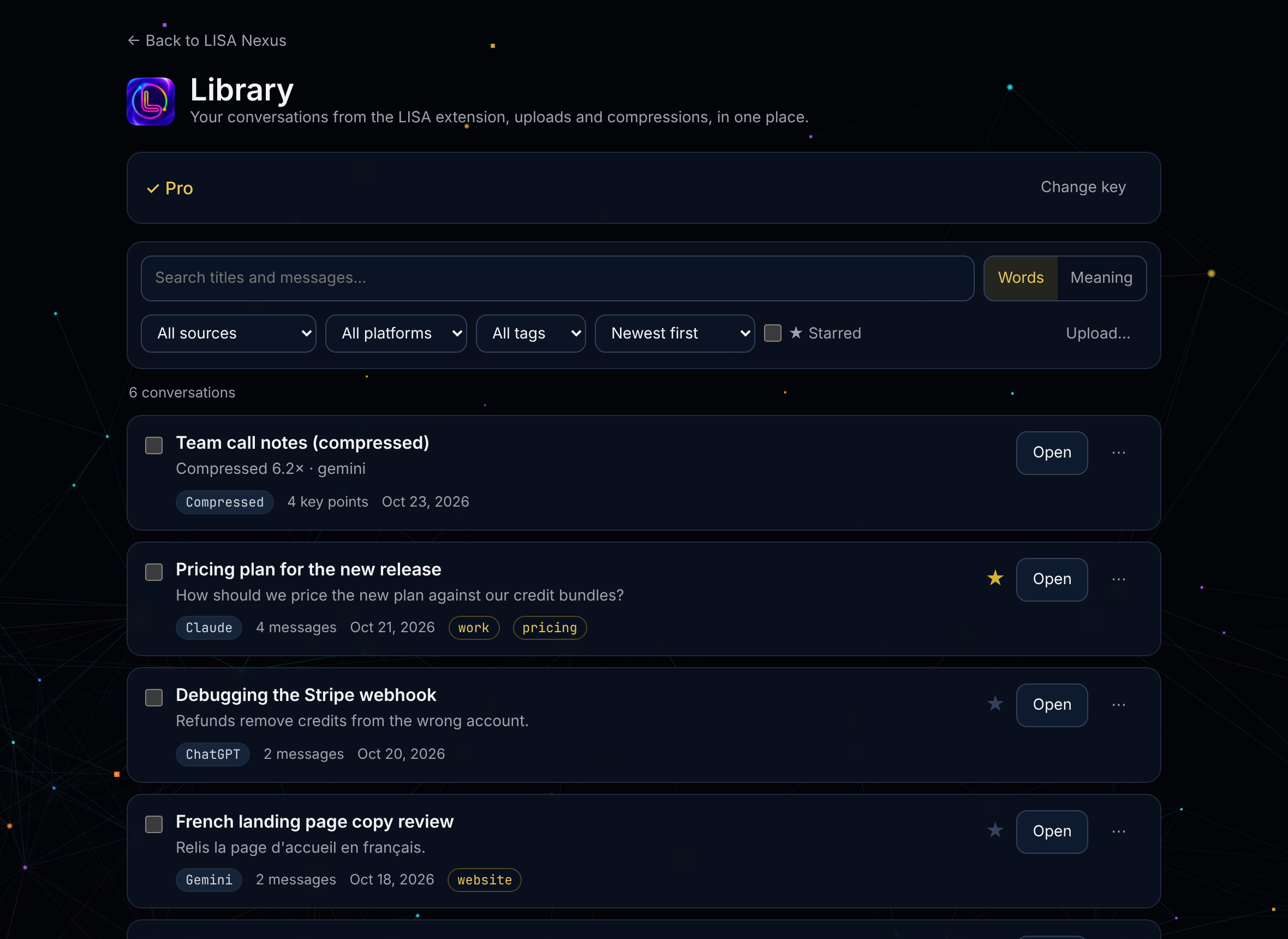Click the Compressed badge on Team call notes
This screenshot has height=939, width=1288.
[x=224, y=502]
